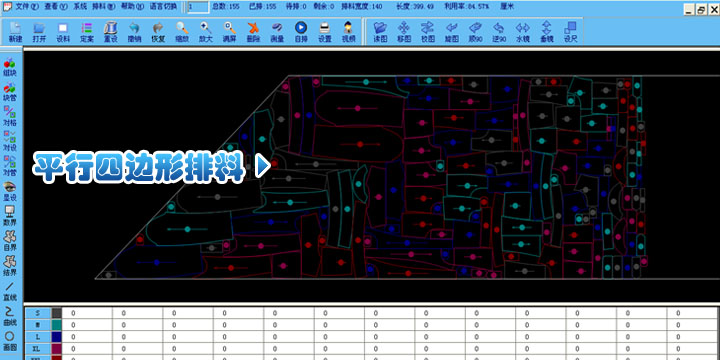This screenshot has width=720, height=360.
Task: Select the 放大 zoom in tool
Action: pos(205,32)
